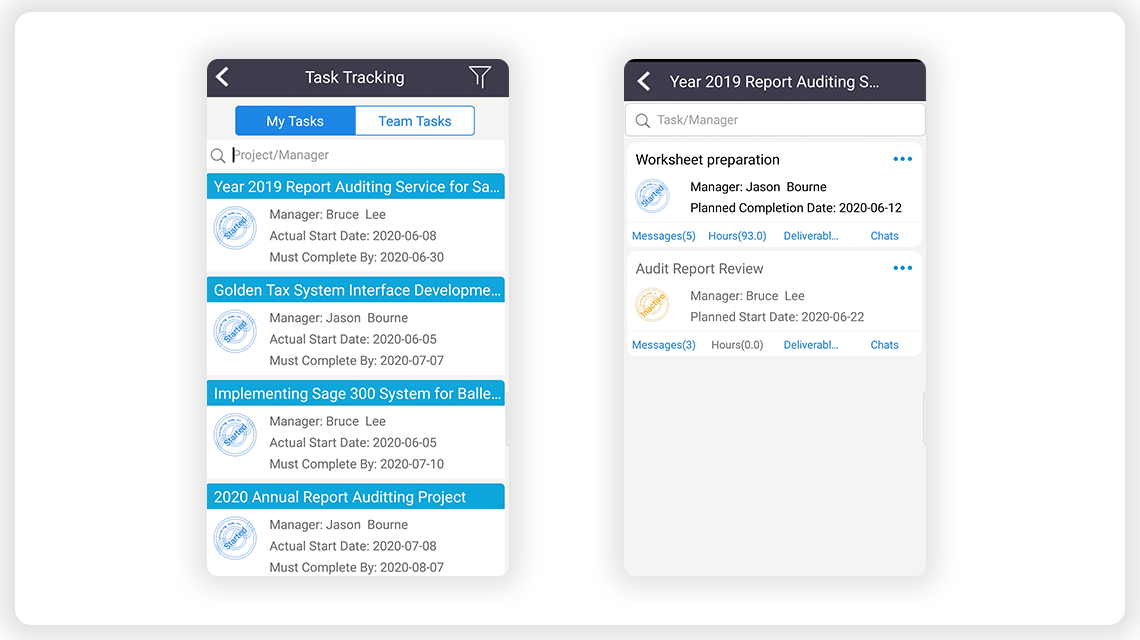Viewport: 1140px width, 640px height.
Task: Go back from Task Tracking screen
Action: pyautogui.click(x=222, y=77)
